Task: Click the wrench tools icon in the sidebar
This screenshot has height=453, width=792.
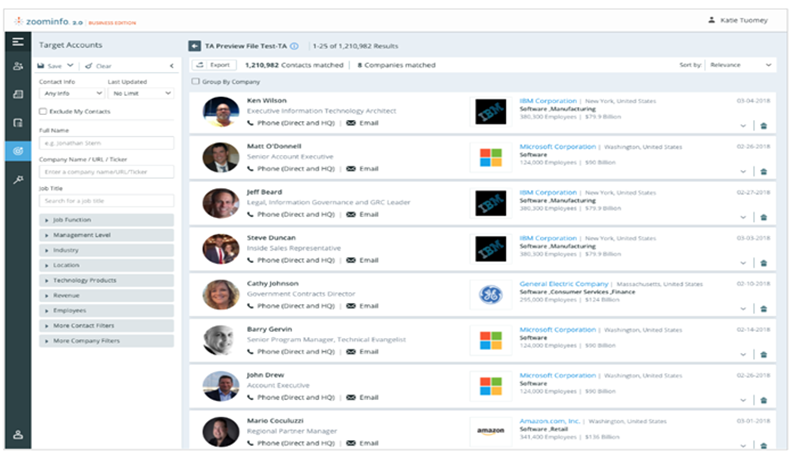Action: click(x=17, y=178)
